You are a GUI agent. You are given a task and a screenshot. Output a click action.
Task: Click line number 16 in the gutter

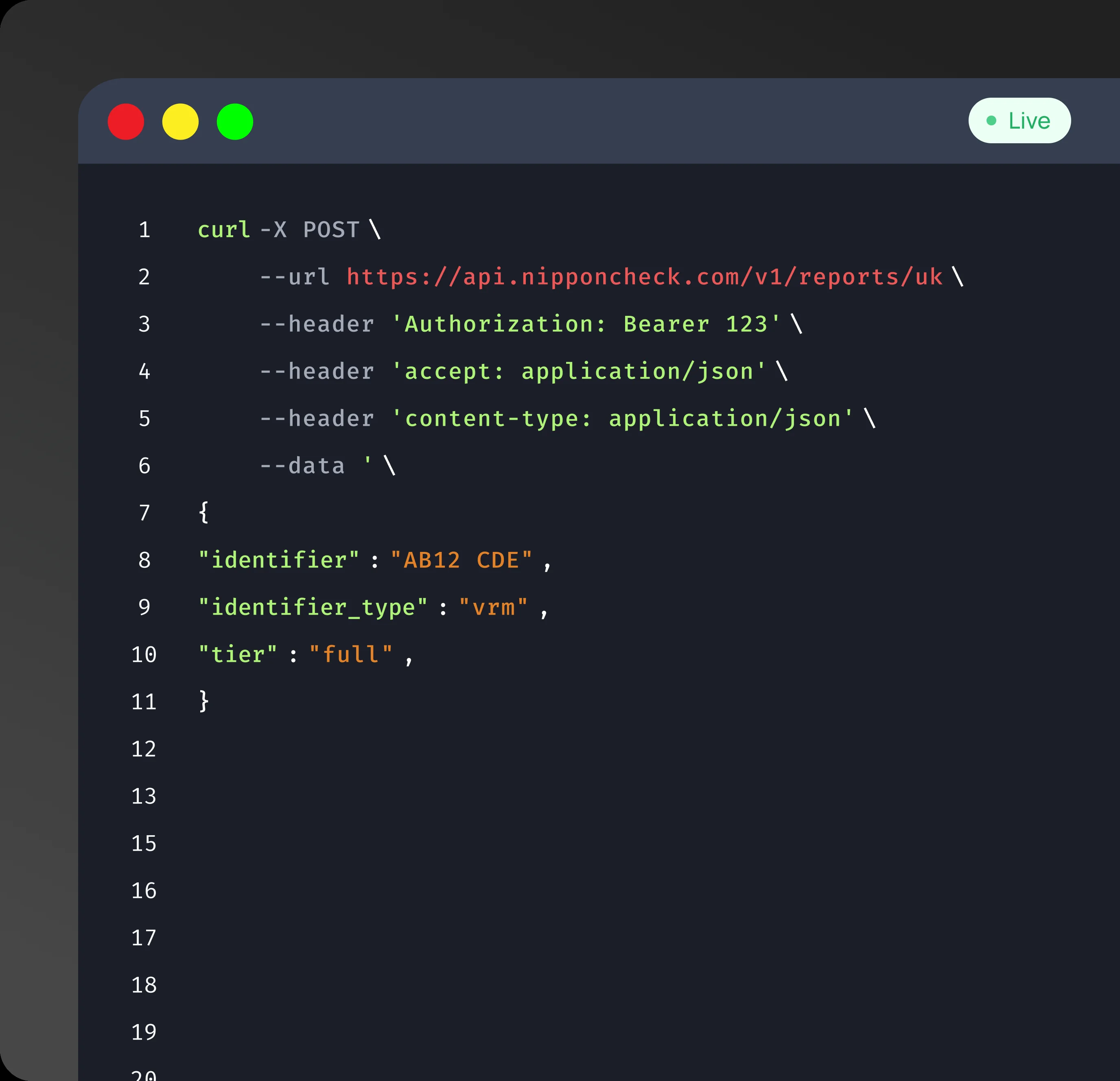144,891
